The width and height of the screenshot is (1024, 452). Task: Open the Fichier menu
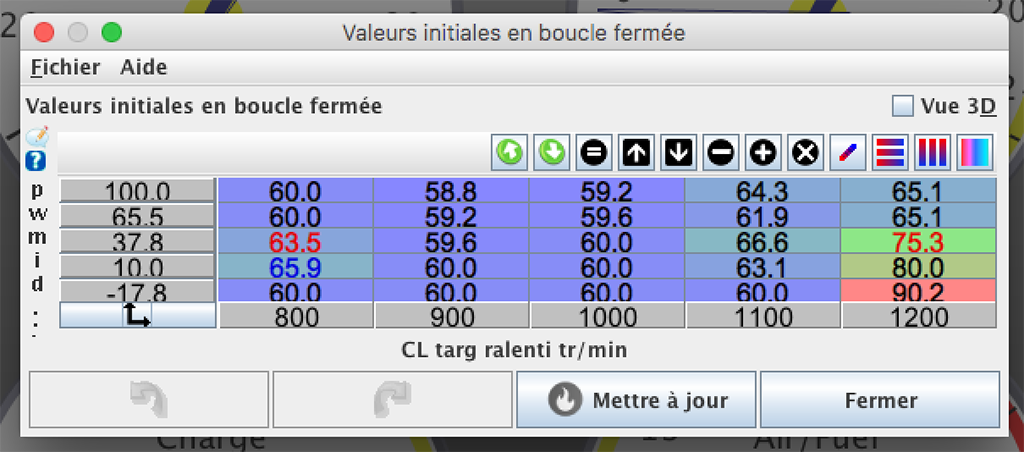[x=65, y=68]
